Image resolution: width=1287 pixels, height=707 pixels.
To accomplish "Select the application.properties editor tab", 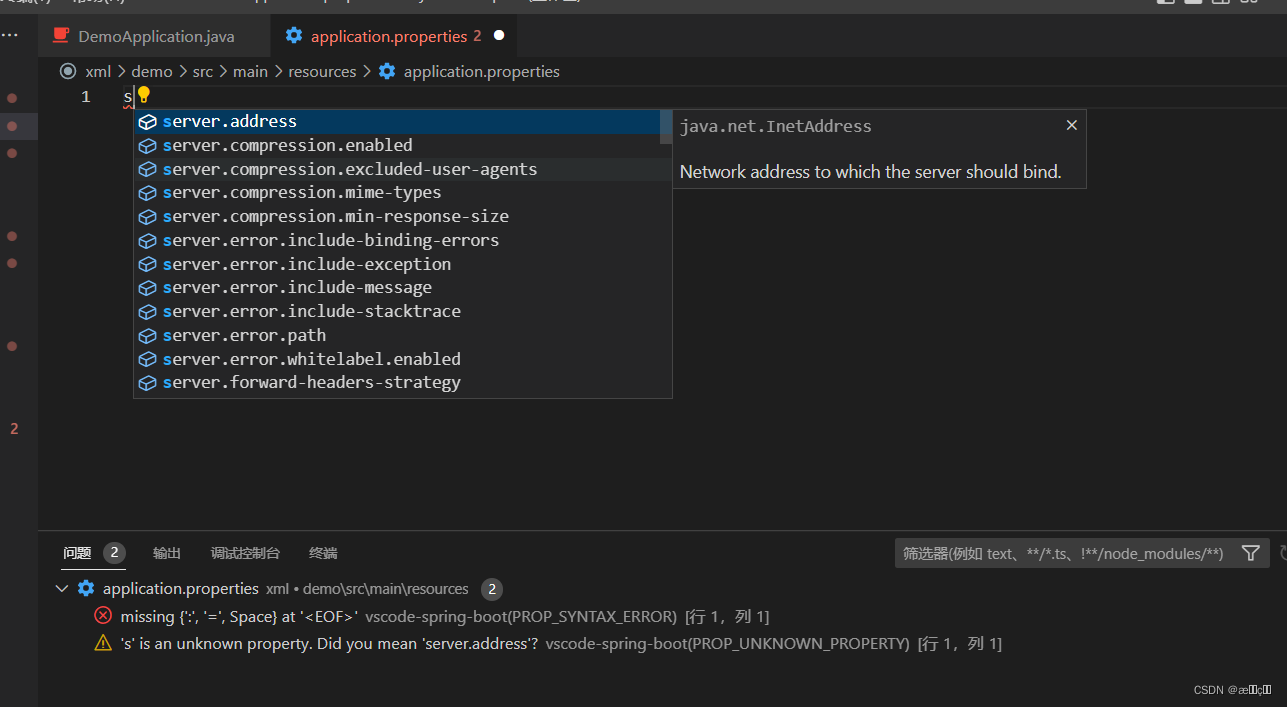I will tap(394, 36).
